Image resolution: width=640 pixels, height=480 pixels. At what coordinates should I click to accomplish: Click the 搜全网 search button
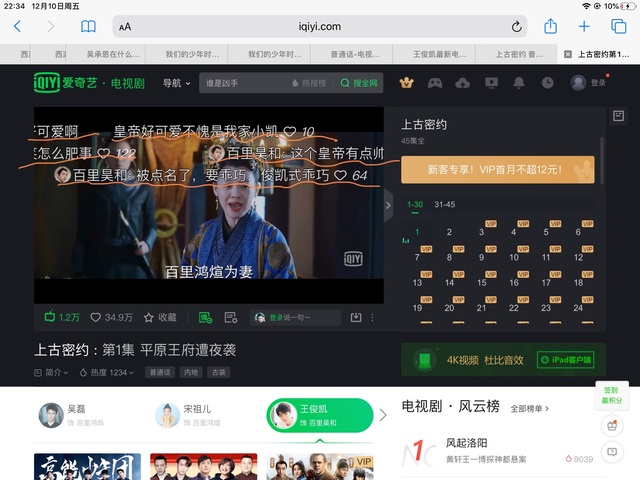pos(360,83)
